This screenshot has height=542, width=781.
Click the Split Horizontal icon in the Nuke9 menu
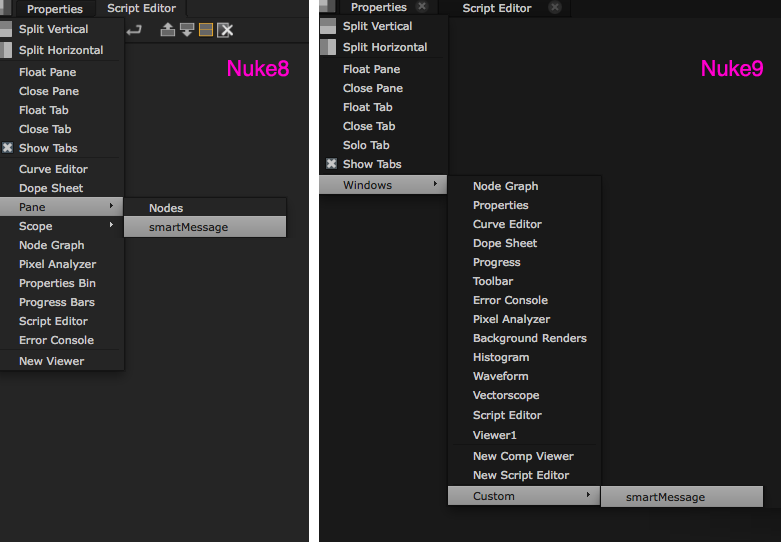(x=328, y=47)
